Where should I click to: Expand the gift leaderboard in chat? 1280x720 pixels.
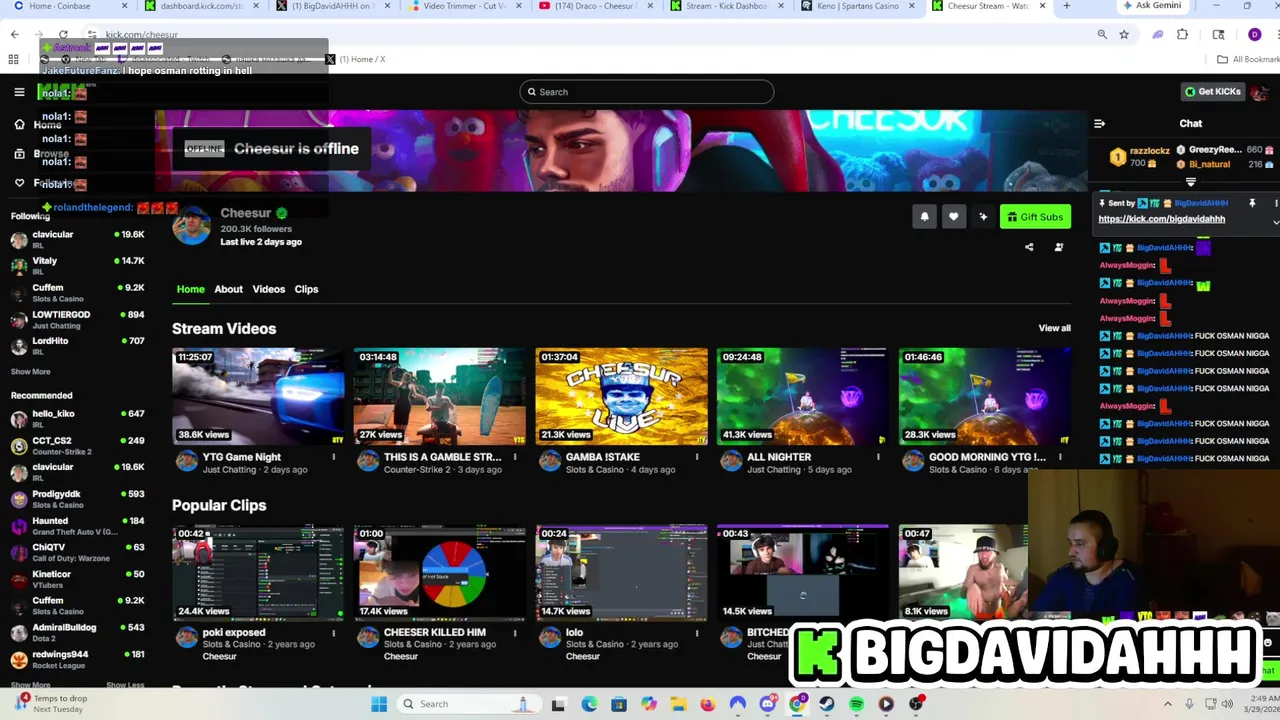(x=1190, y=182)
